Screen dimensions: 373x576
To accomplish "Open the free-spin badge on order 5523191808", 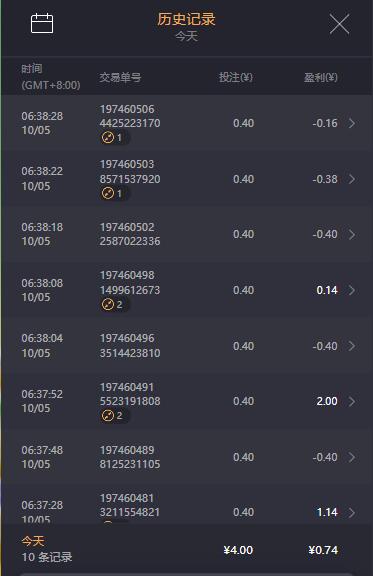I will (112, 415).
